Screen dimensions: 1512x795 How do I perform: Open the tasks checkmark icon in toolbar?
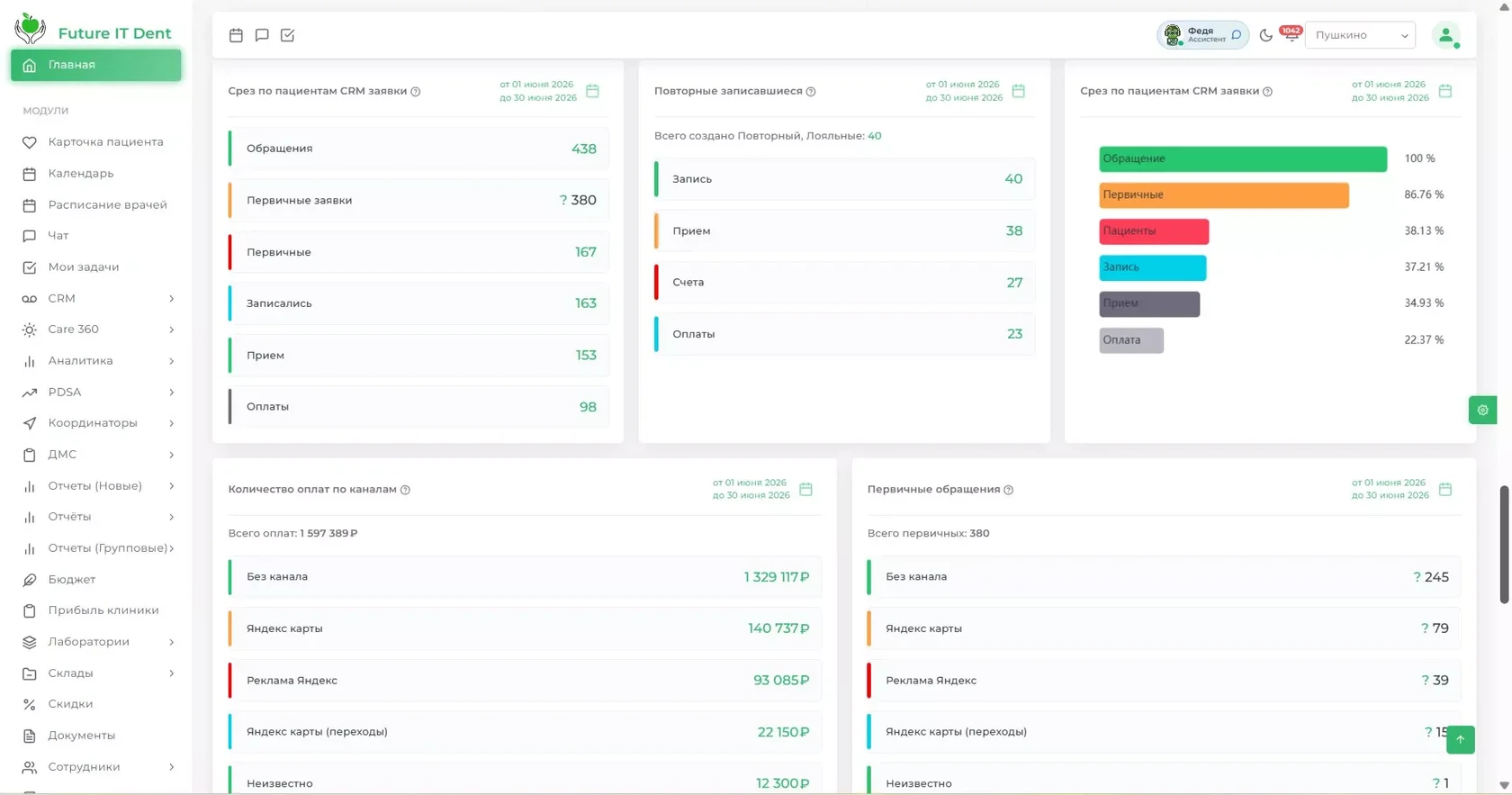coord(288,35)
